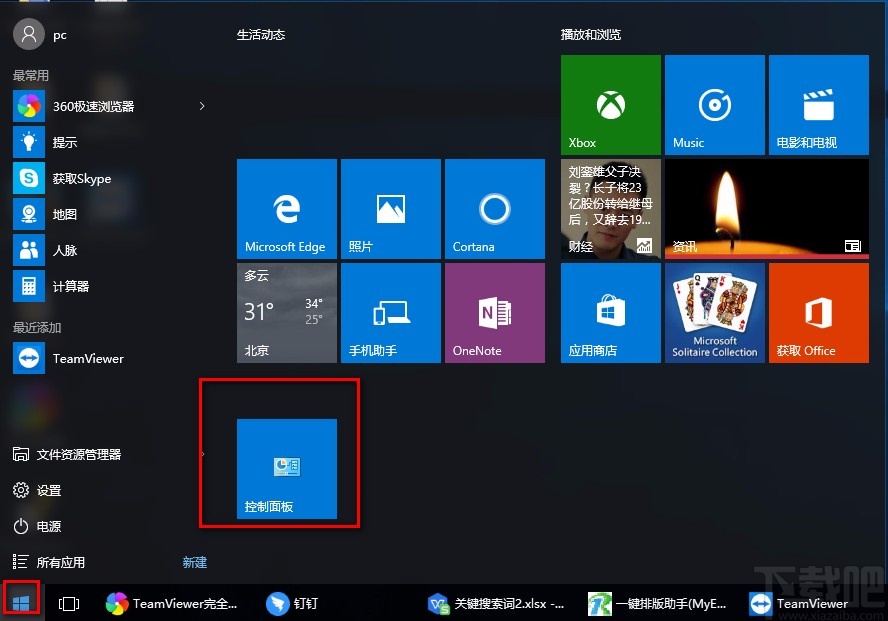888x621 pixels.
Task: Open the 应用商店 (Store) tile
Action: tap(610, 312)
